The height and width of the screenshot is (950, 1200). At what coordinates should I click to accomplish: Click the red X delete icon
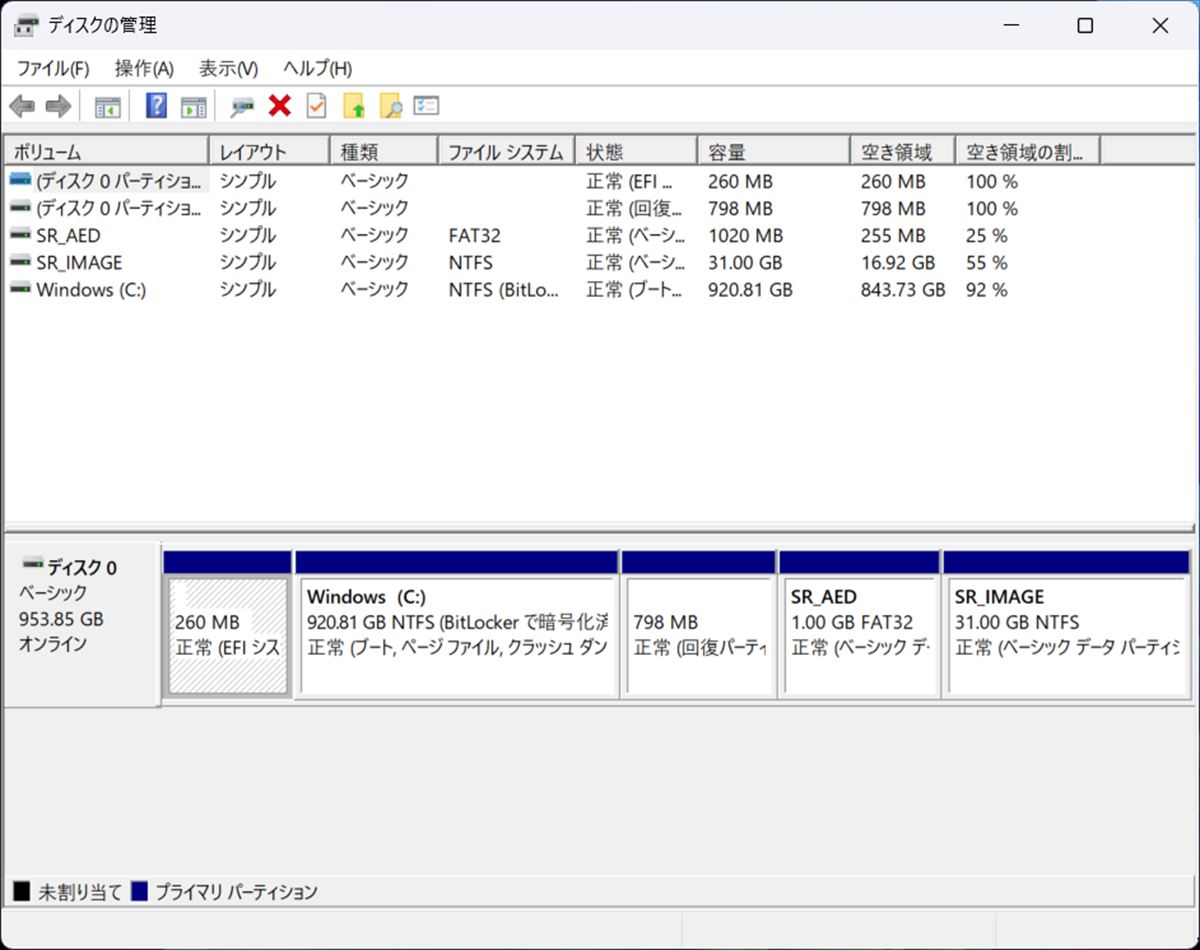(x=280, y=106)
